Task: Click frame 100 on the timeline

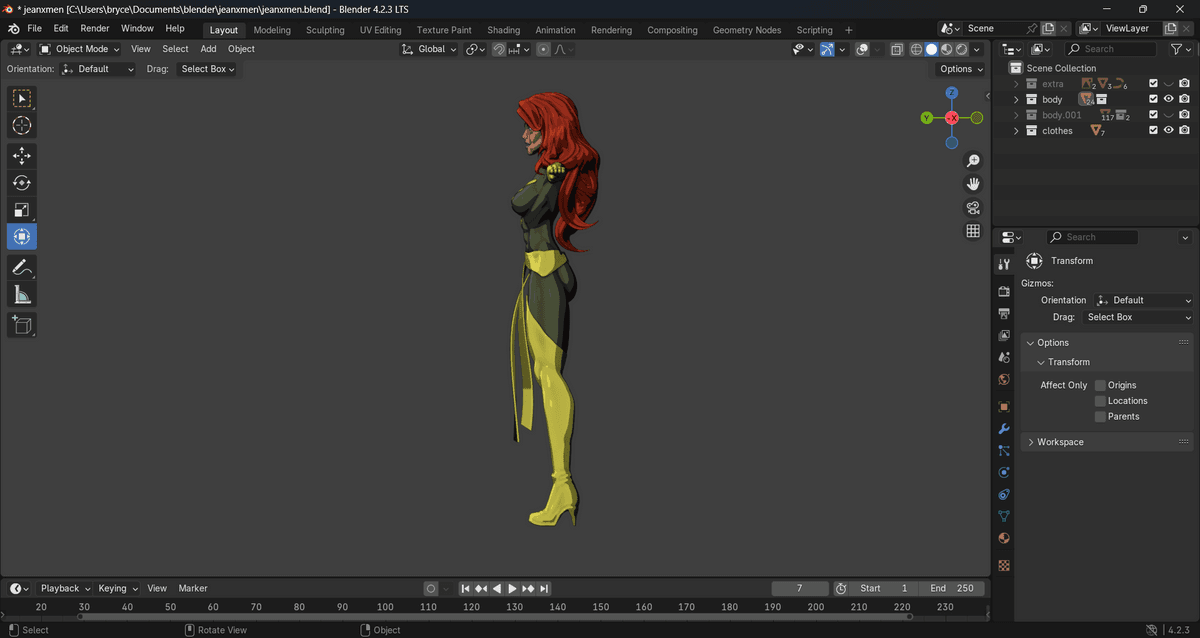Action: click(x=385, y=607)
